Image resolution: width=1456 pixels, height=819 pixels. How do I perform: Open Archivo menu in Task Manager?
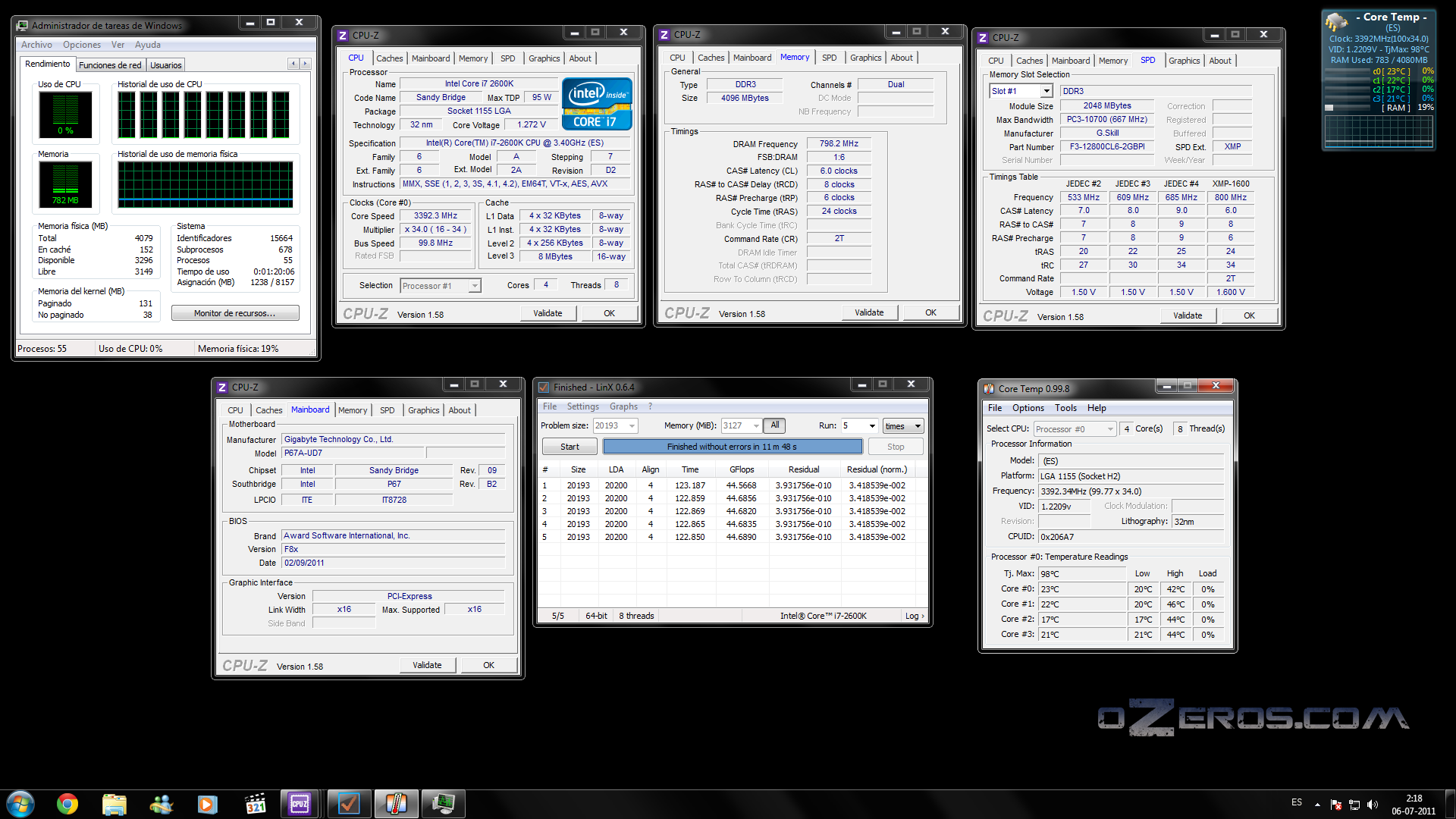coord(36,45)
